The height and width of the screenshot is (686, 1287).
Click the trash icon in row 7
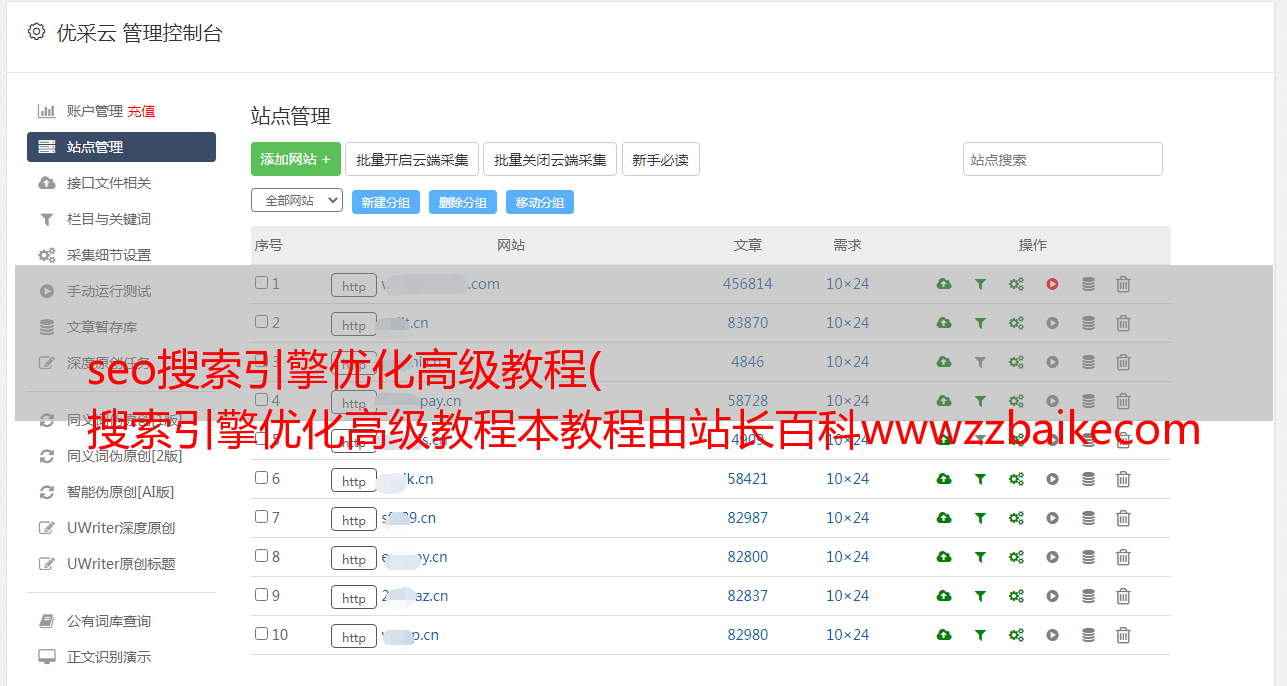coord(1123,518)
